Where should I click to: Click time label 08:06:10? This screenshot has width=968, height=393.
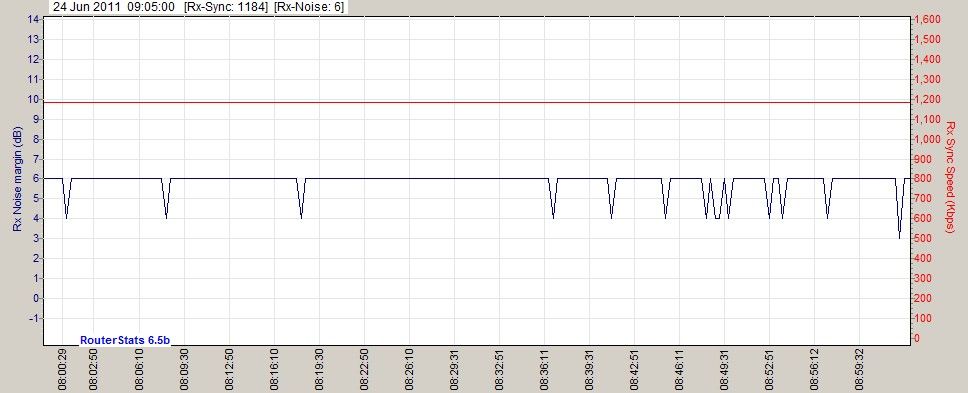[140, 371]
